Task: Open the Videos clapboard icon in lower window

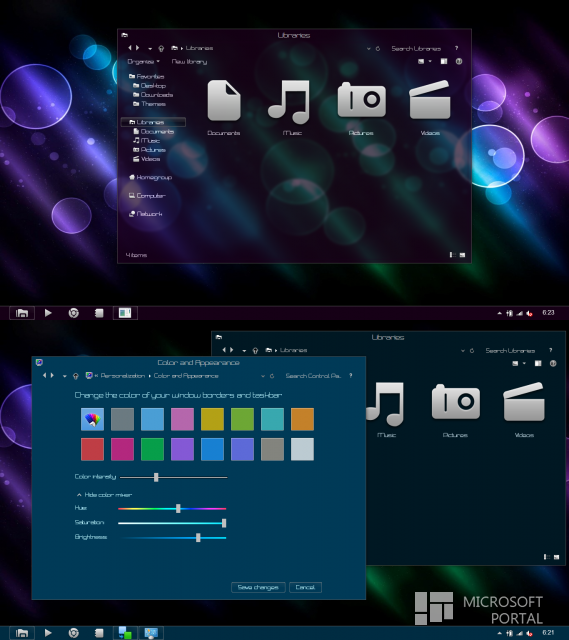Action: point(524,402)
